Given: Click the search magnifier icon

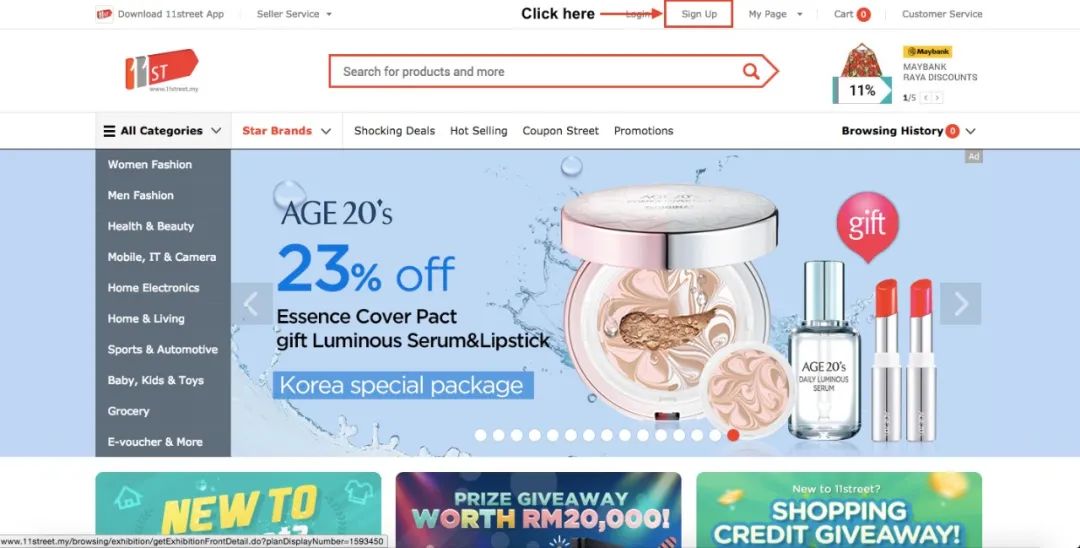Looking at the screenshot, I should coord(751,71).
